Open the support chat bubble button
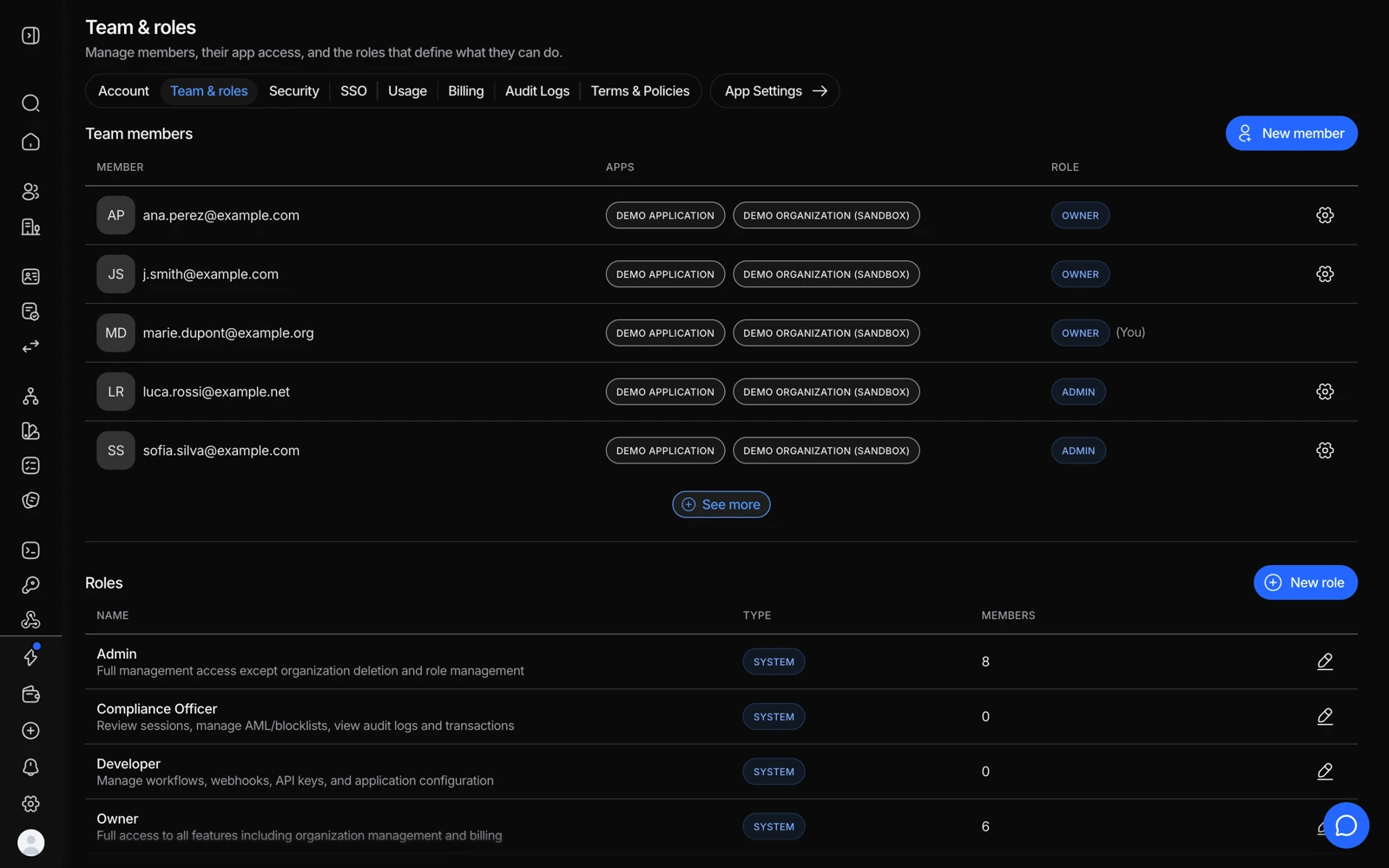 pyautogui.click(x=1346, y=825)
